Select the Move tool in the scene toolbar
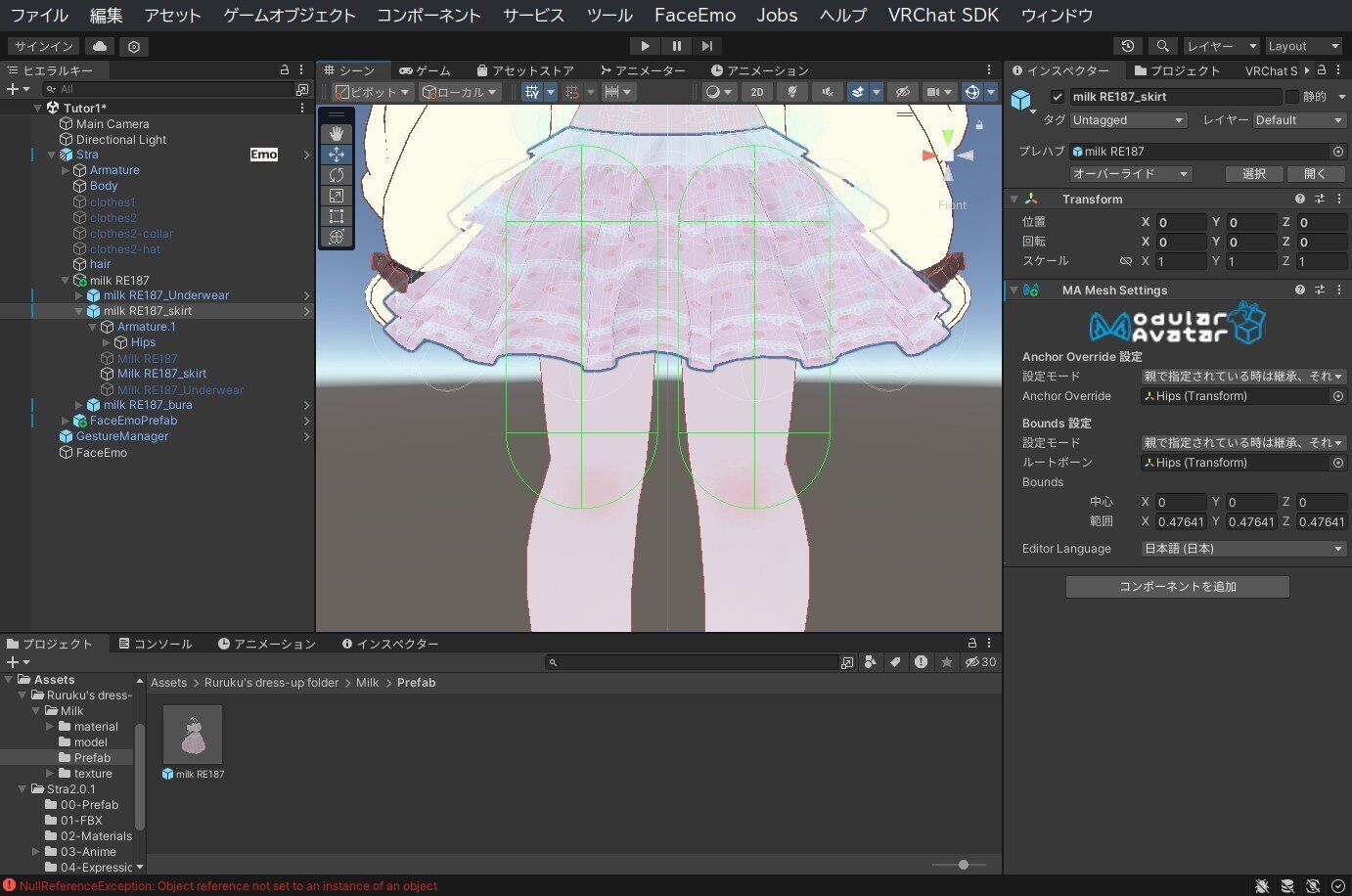 pos(337,154)
